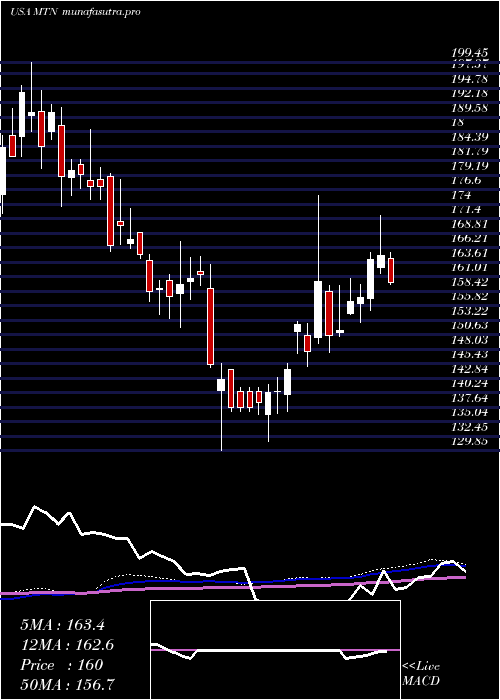Click the 148.03 axis label
The width and height of the screenshot is (500, 700).
point(470,340)
